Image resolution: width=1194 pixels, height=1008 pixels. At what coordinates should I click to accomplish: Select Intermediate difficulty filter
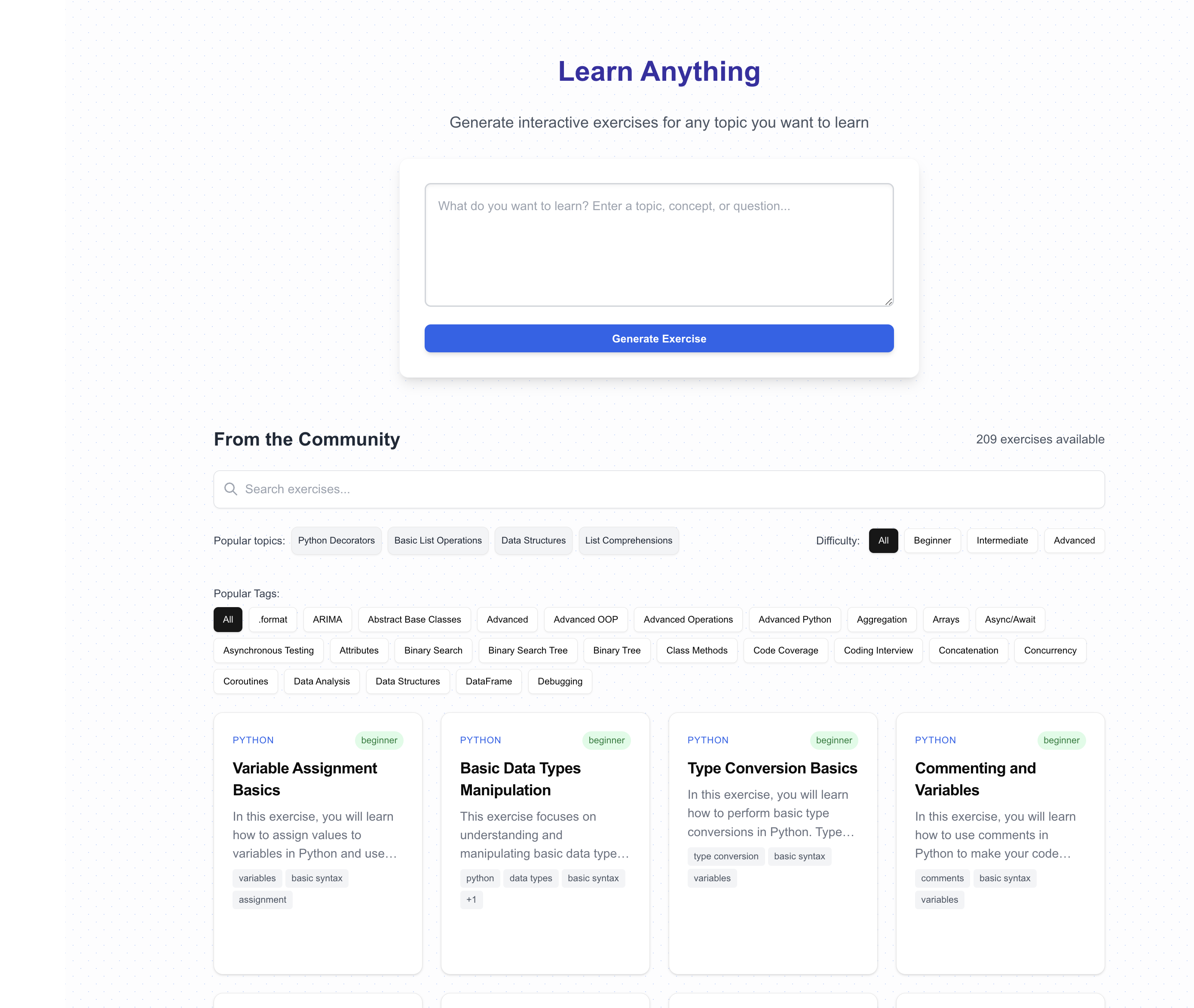[1001, 541]
